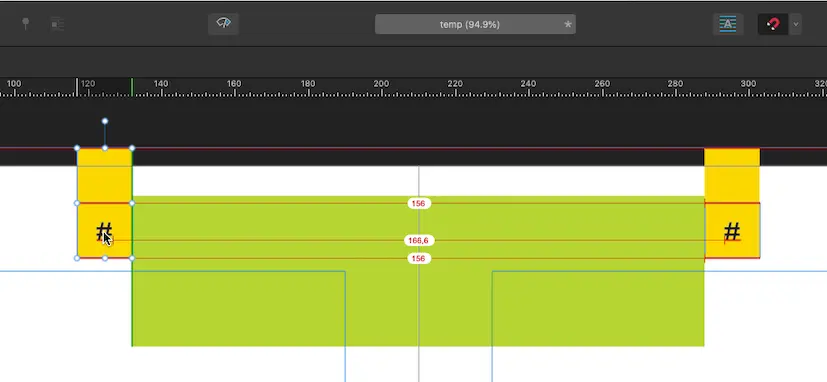Click the top-left selection handle of the yellow box

[x=77, y=148]
